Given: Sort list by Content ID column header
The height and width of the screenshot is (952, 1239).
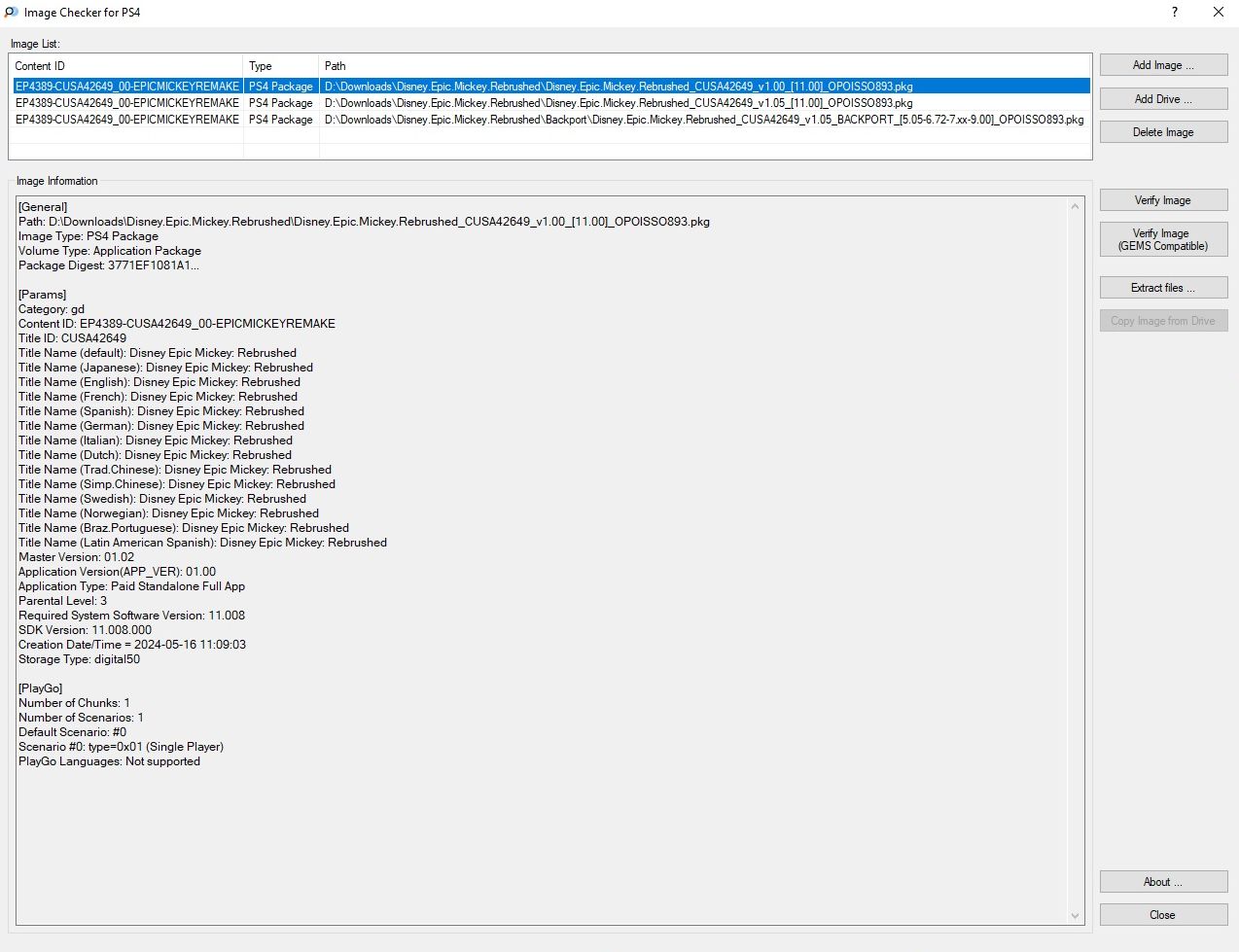Looking at the screenshot, I should pyautogui.click(x=126, y=66).
